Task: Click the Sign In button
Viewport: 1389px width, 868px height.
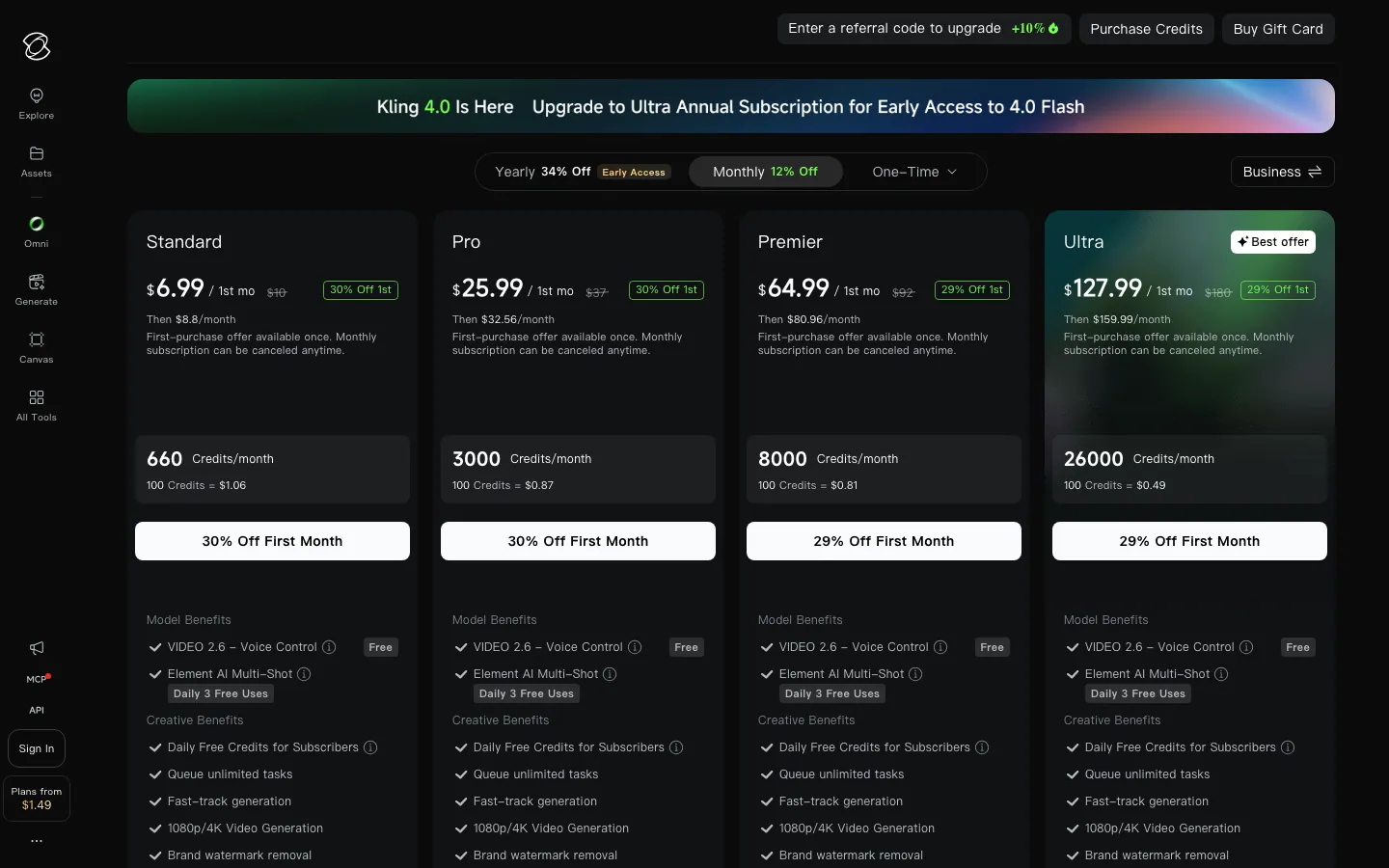Action: 37,748
